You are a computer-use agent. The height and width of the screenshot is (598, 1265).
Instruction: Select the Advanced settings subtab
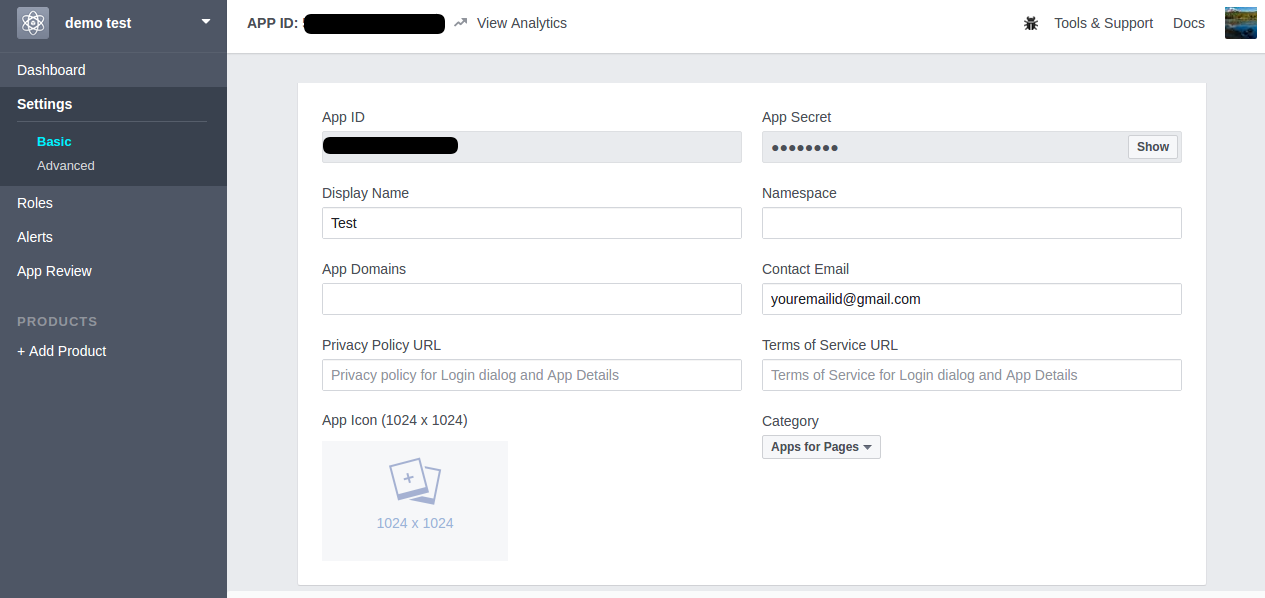(66, 166)
